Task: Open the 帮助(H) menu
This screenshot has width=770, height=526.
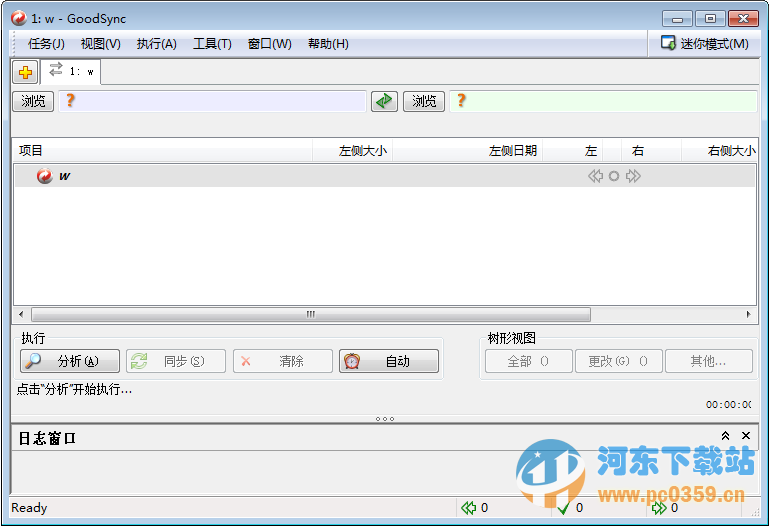Action: [328, 44]
